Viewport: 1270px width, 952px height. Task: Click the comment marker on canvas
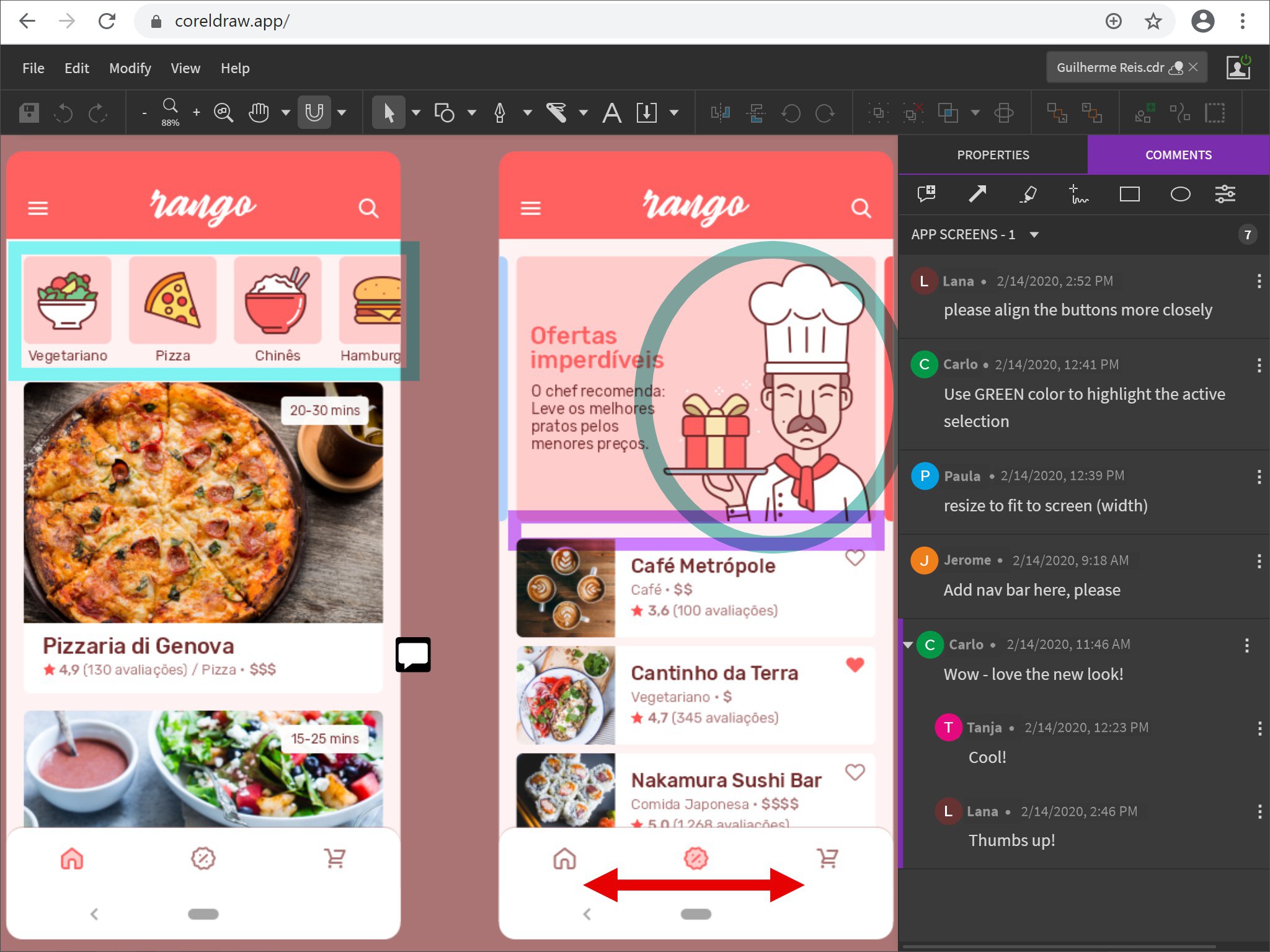click(x=413, y=654)
